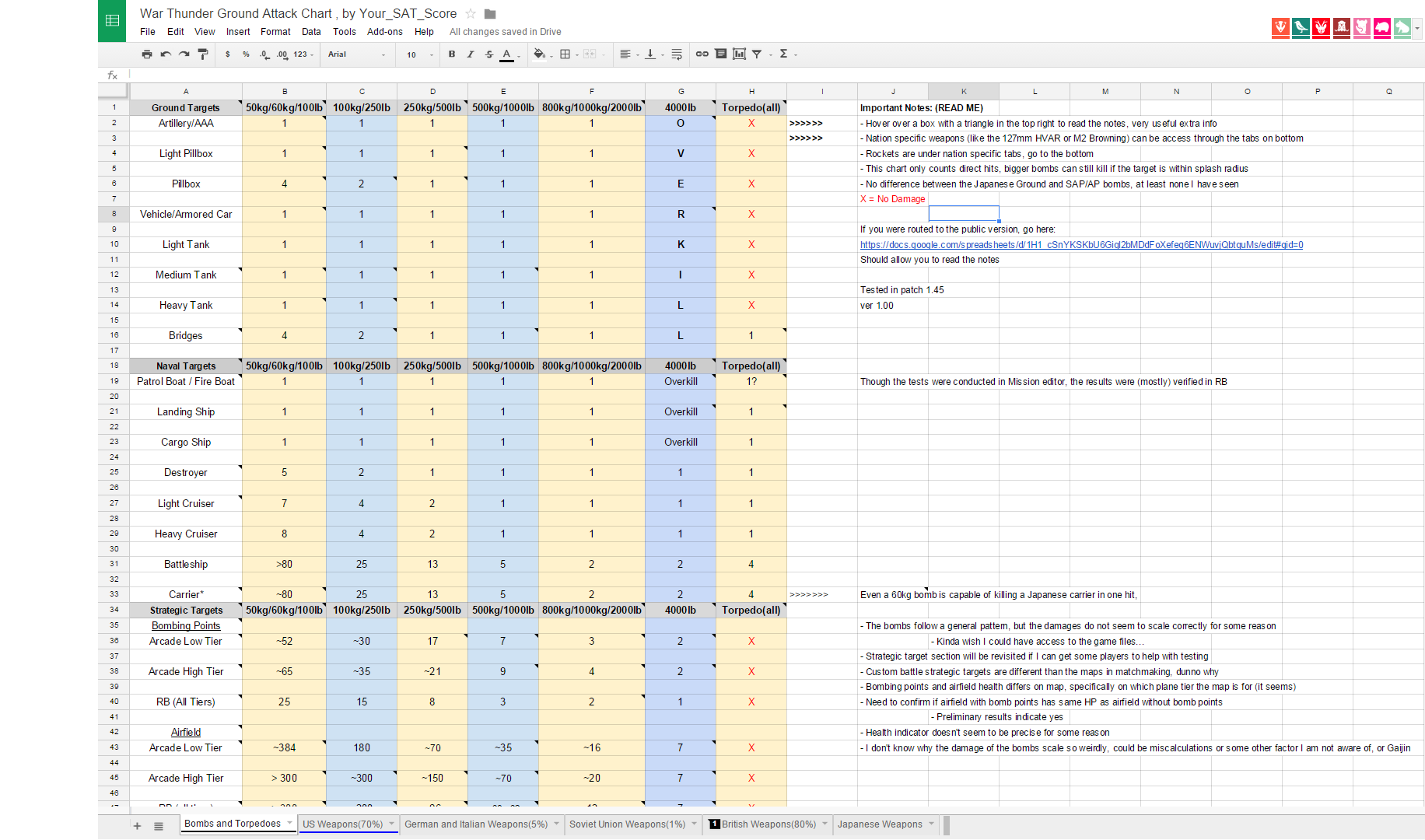Viewport: 1425px width, 840px height.
Task: Open the Arial font dropdown
Action: click(x=356, y=54)
